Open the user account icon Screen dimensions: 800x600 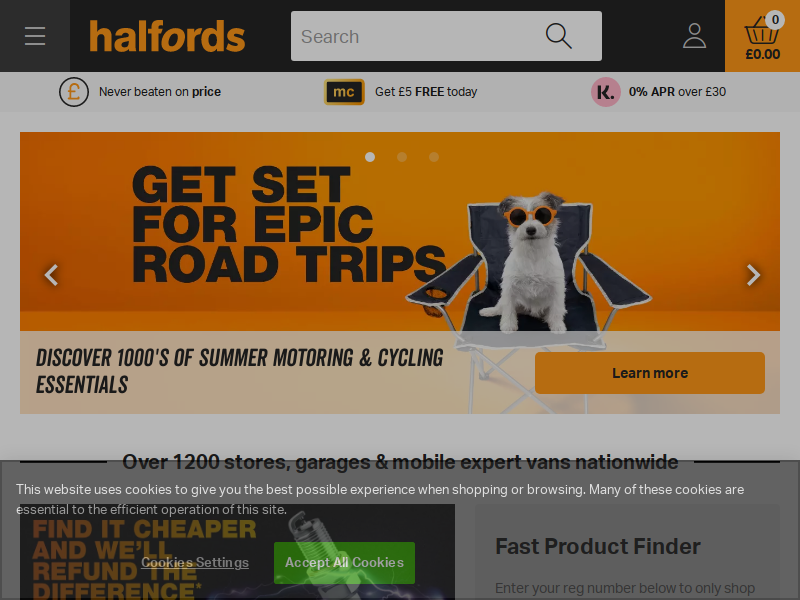click(x=694, y=36)
